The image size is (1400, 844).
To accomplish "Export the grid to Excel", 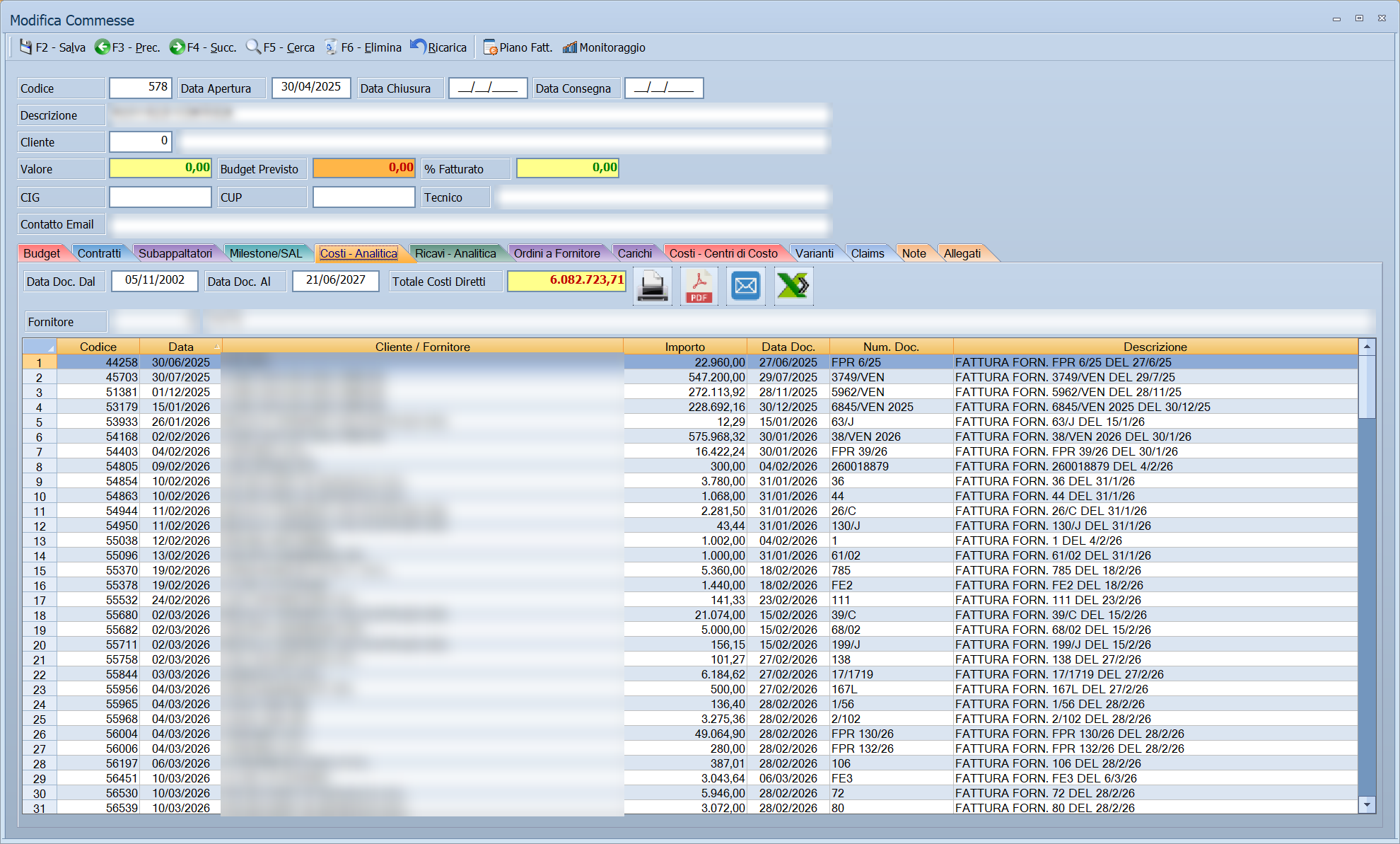I will tap(793, 286).
